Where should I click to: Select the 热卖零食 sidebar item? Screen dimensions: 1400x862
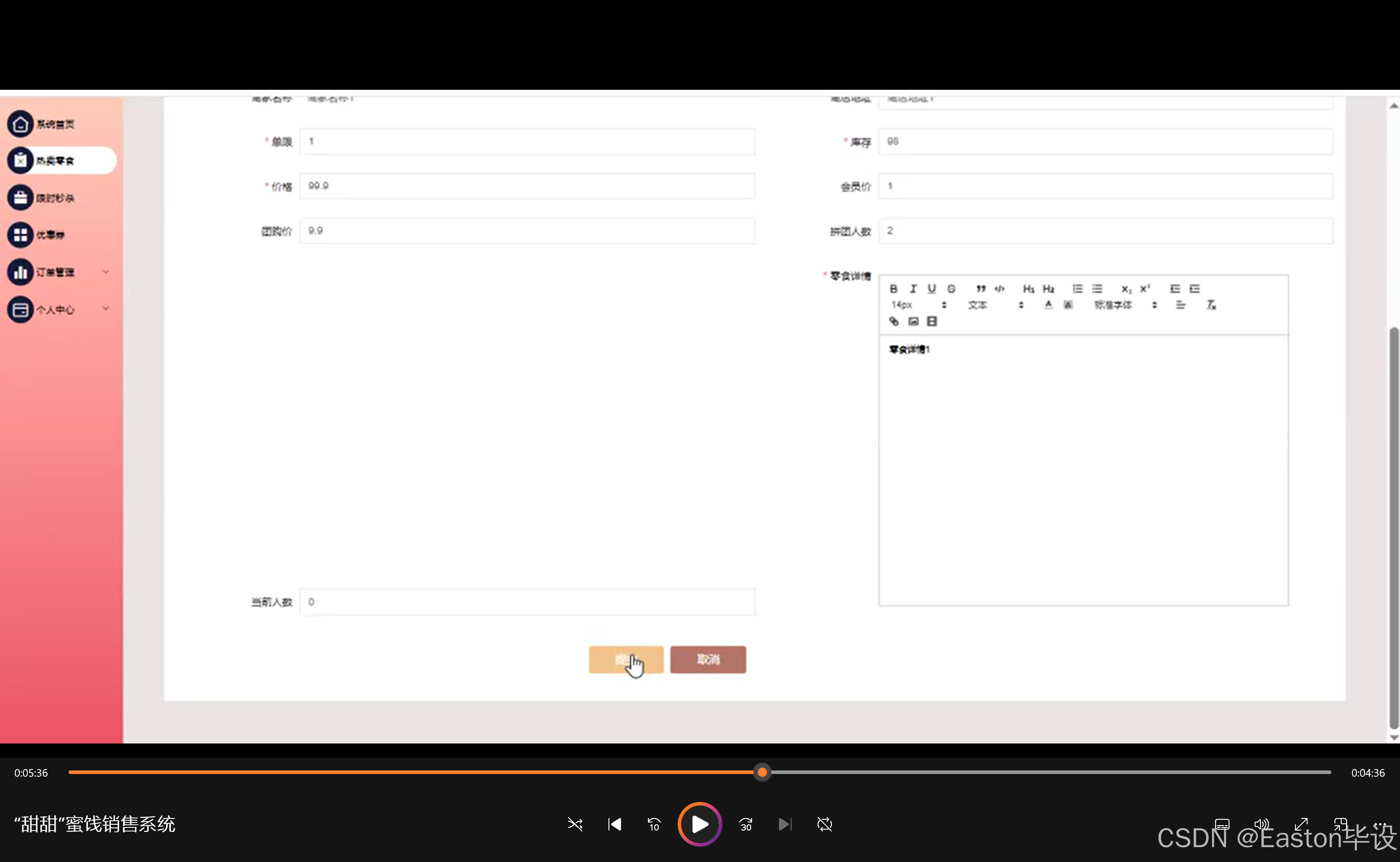61,161
